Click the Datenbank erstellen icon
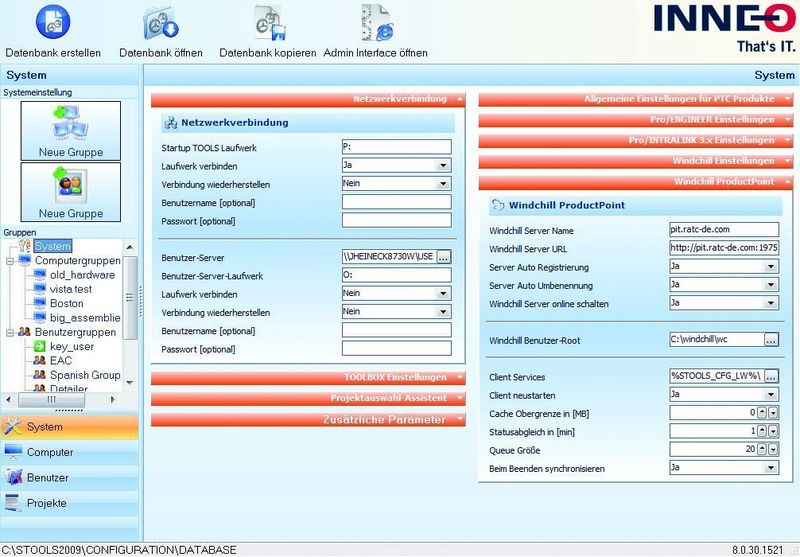800x557 pixels. point(53,22)
